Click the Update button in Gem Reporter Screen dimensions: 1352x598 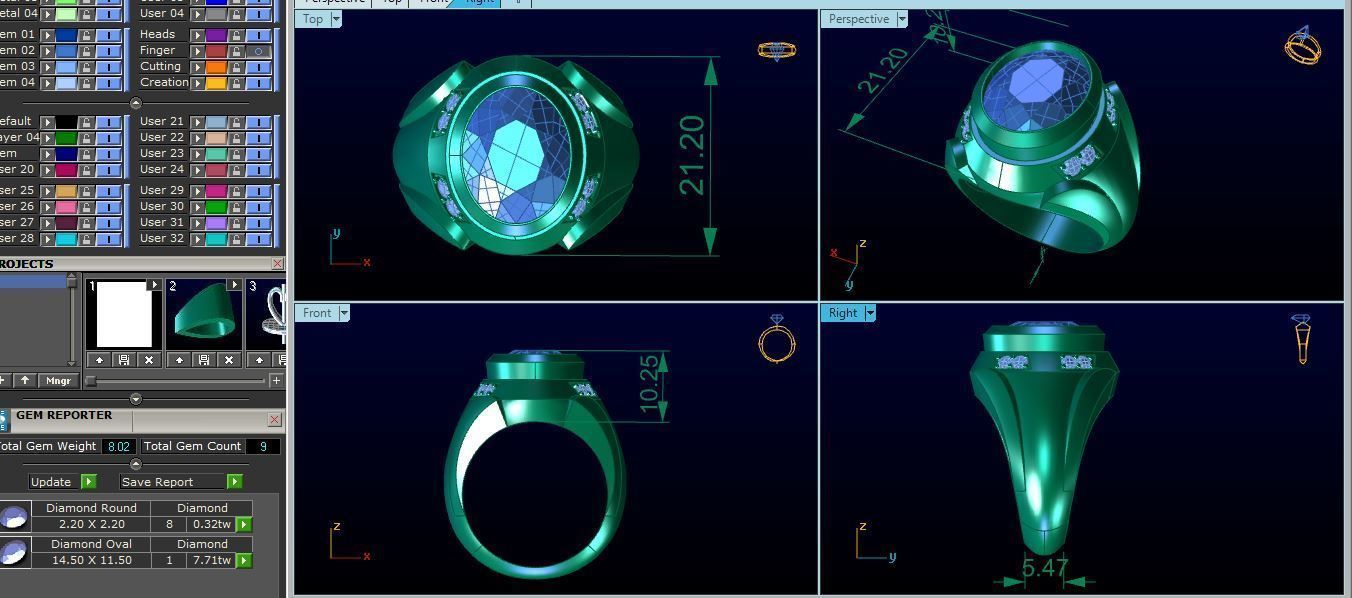coord(52,482)
